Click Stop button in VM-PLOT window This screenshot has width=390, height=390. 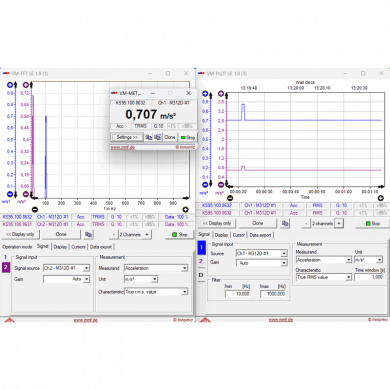click(373, 223)
